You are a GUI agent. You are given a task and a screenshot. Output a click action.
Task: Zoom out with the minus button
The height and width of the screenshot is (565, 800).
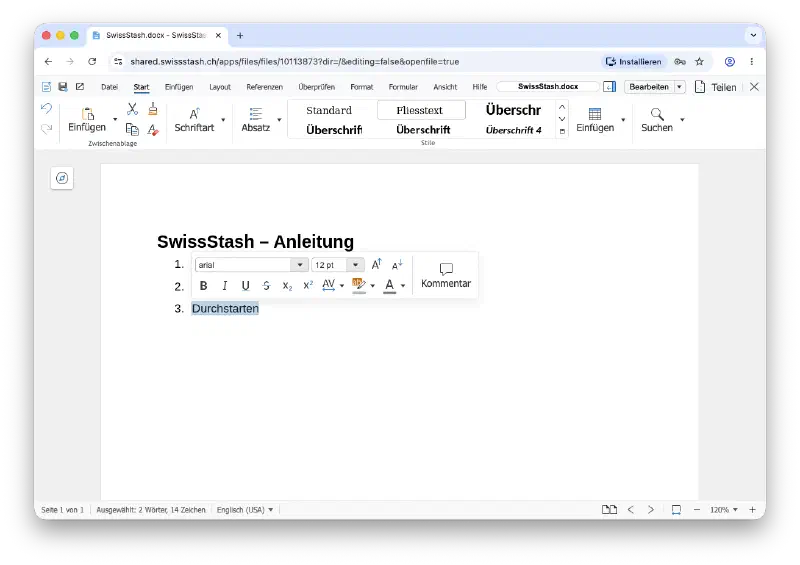click(x=696, y=509)
